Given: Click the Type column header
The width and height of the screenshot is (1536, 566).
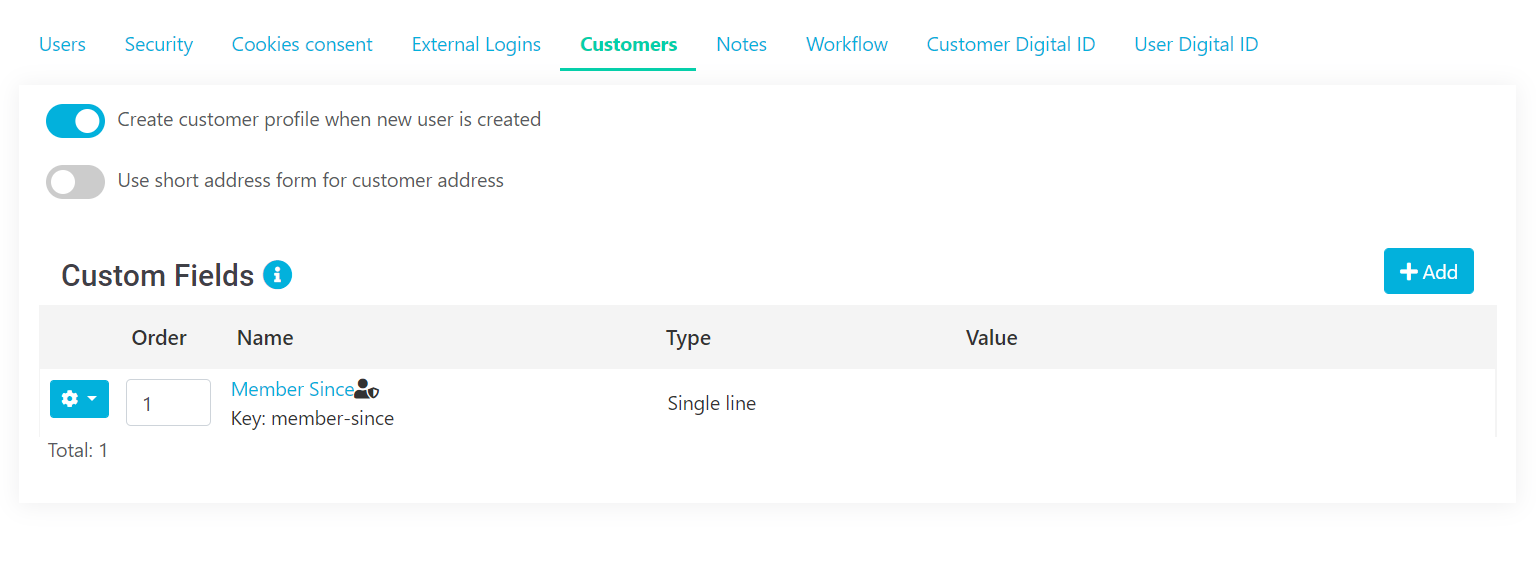Looking at the screenshot, I should click(688, 338).
